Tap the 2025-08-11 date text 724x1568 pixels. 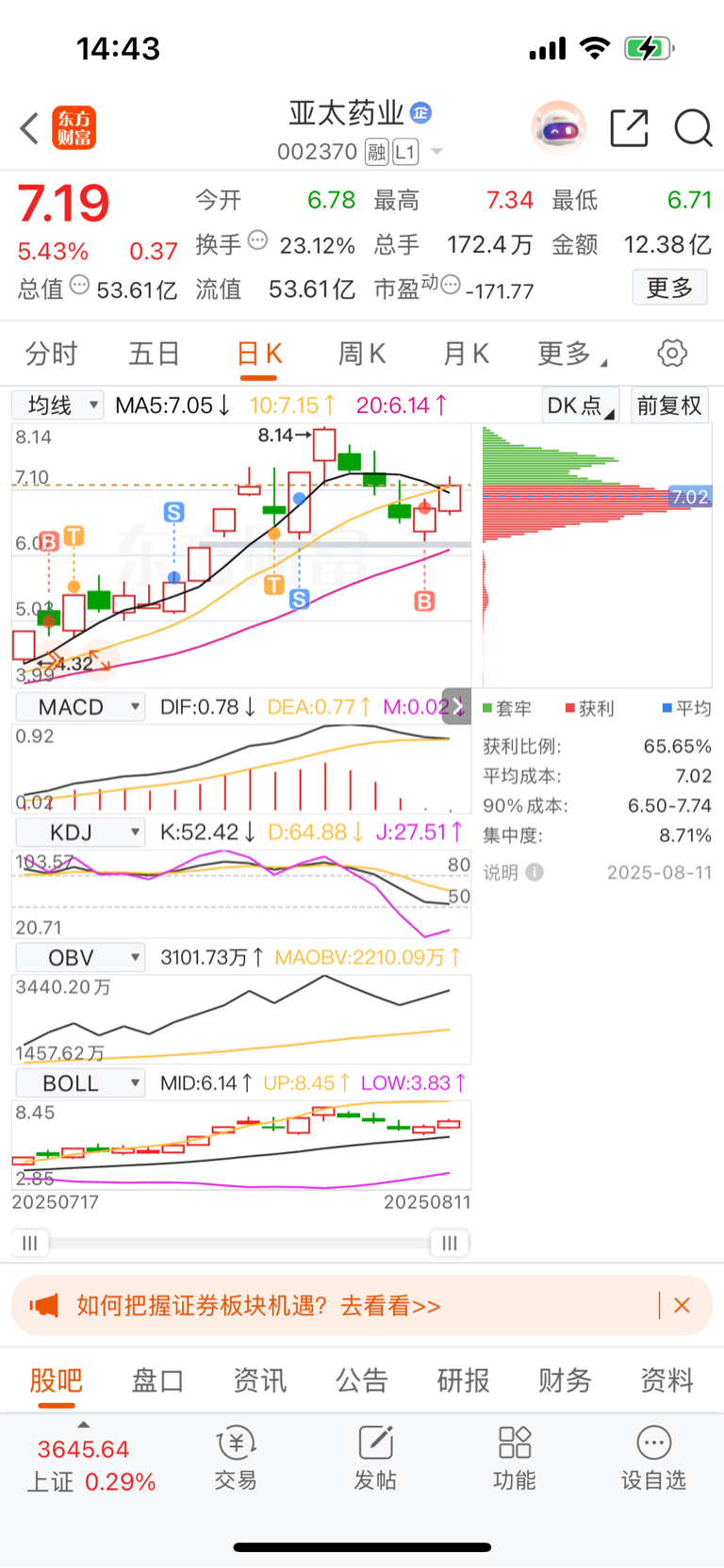[x=660, y=872]
